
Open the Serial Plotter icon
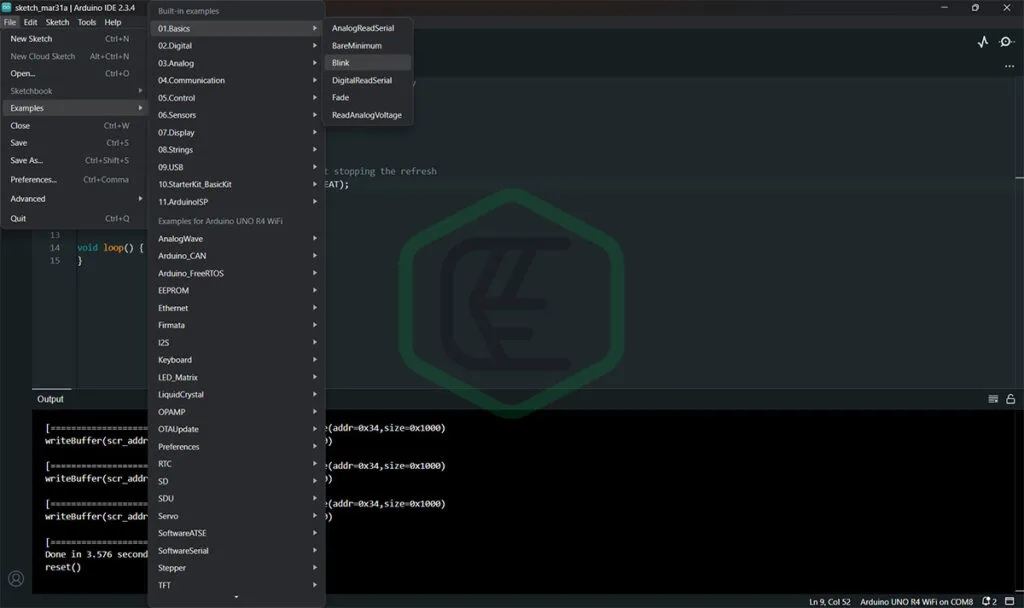click(x=983, y=42)
